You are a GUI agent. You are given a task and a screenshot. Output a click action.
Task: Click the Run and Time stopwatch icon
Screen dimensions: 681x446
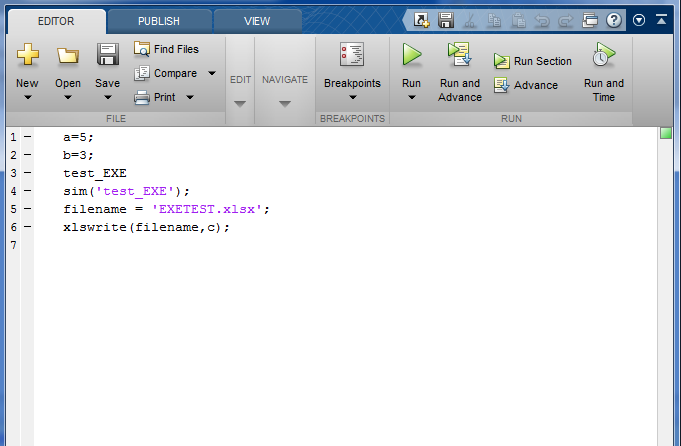604,55
